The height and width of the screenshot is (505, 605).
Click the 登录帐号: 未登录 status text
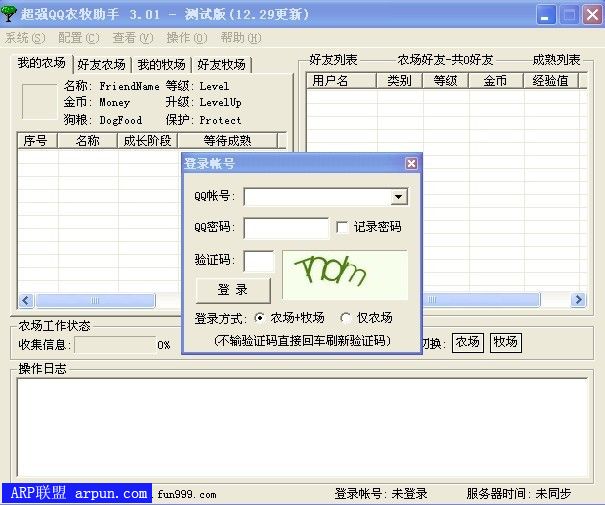click(x=381, y=494)
